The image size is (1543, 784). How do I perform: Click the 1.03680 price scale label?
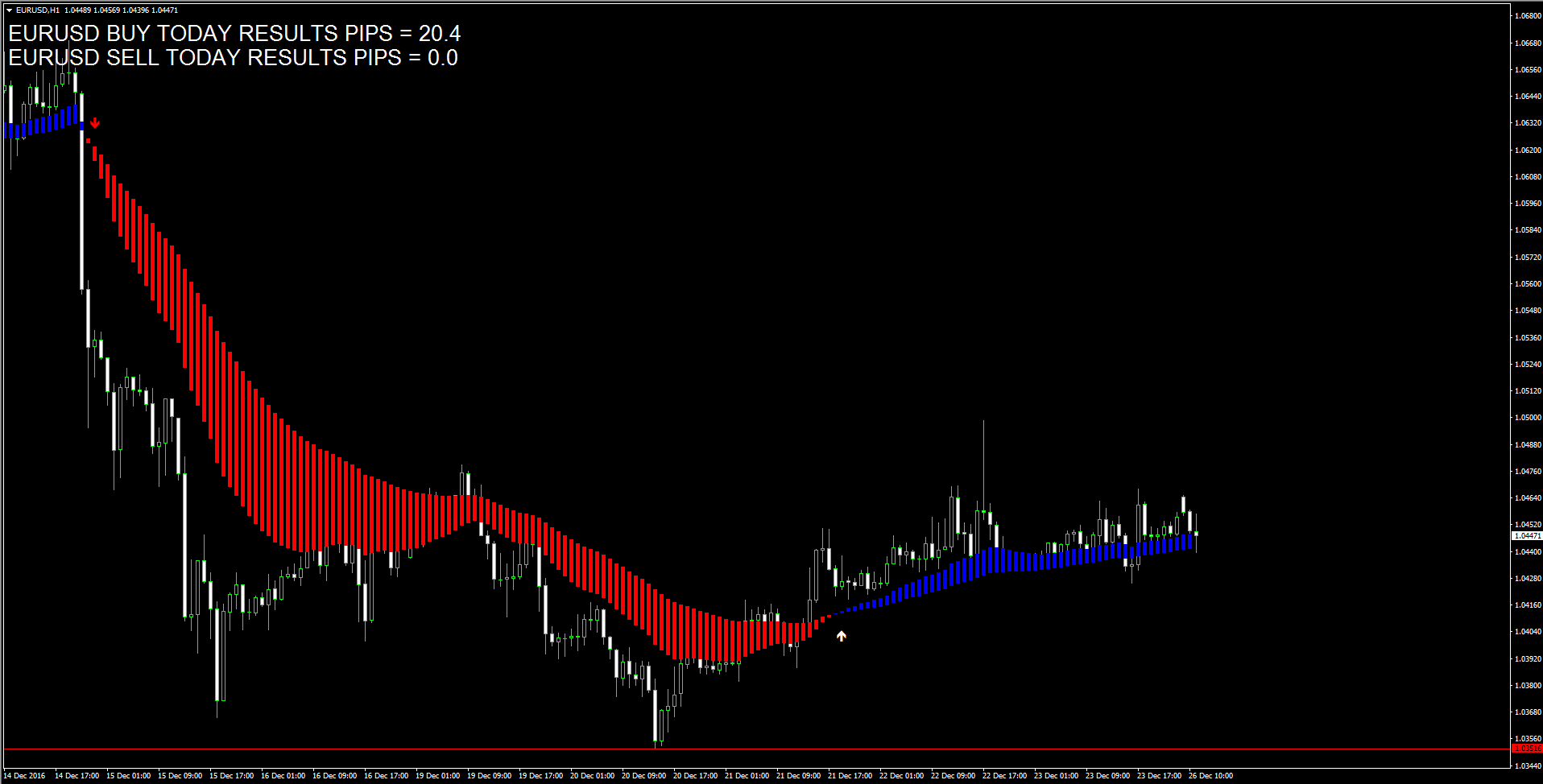pos(1528,712)
